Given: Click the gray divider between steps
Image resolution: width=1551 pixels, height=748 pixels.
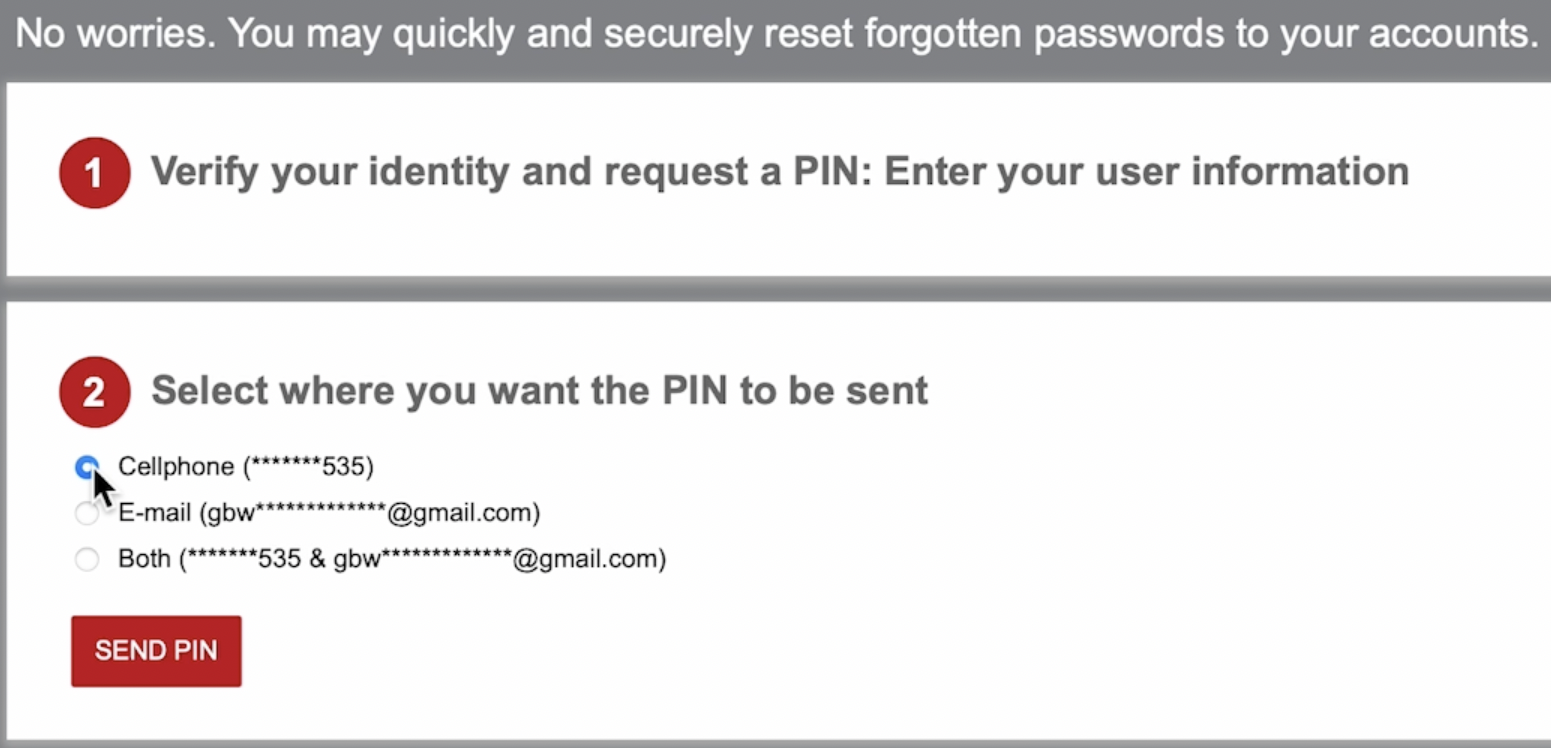Looking at the screenshot, I should click(775, 288).
